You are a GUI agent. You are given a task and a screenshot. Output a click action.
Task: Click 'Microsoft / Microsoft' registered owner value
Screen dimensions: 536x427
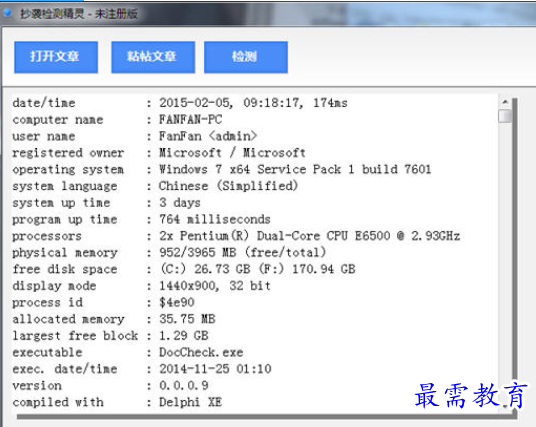232,152
